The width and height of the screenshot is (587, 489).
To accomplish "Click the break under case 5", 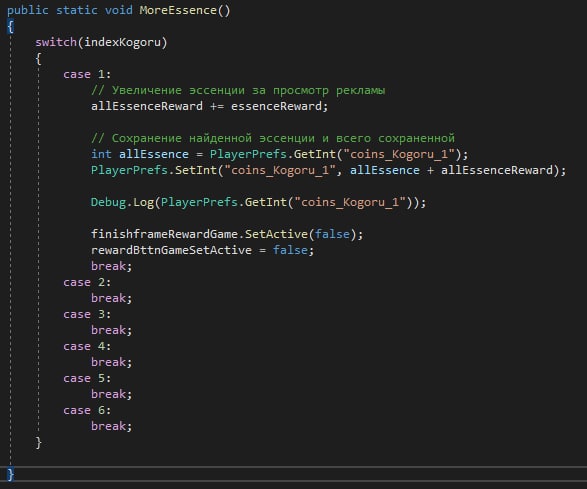I will point(111,394).
